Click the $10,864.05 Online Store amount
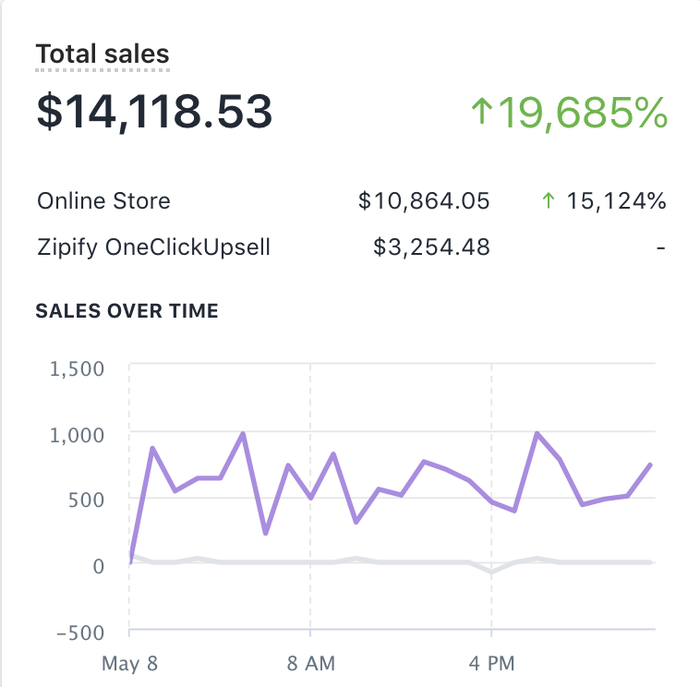The width and height of the screenshot is (700, 687). tap(424, 201)
